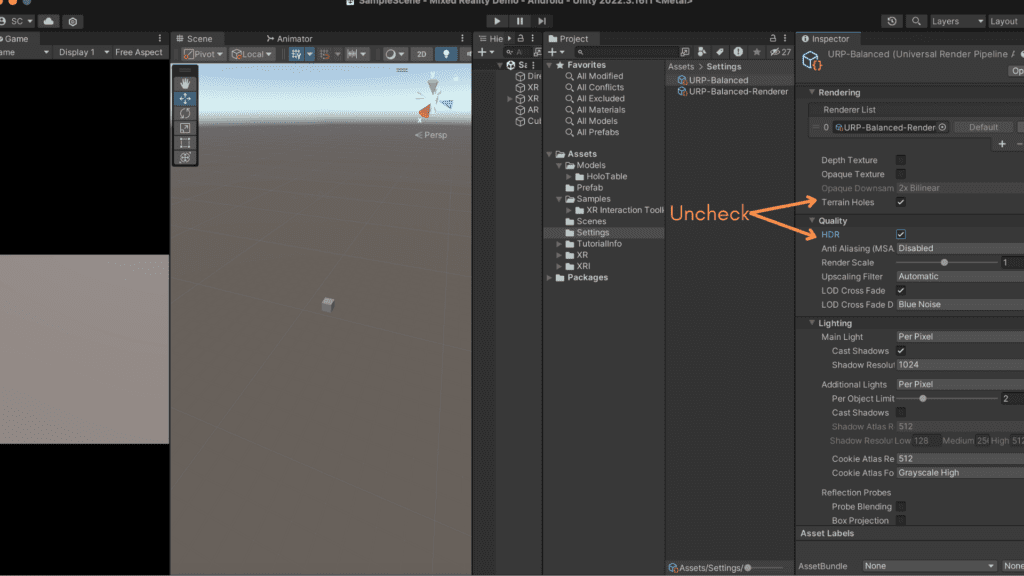Image resolution: width=1024 pixels, height=576 pixels.
Task: Click the Layout button in the top-right corner
Action: tap(1004, 20)
